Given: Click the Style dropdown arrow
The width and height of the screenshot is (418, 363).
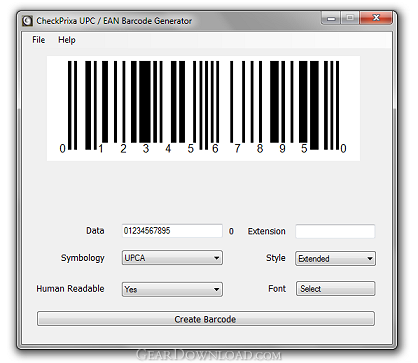Looking at the screenshot, I should pyautogui.click(x=370, y=259).
